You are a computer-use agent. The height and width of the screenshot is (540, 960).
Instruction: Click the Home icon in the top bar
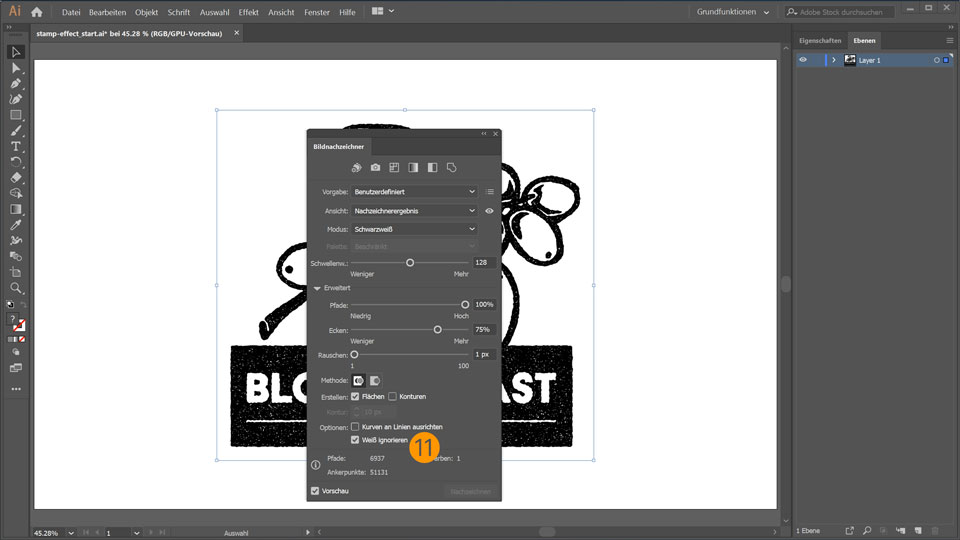coord(37,12)
